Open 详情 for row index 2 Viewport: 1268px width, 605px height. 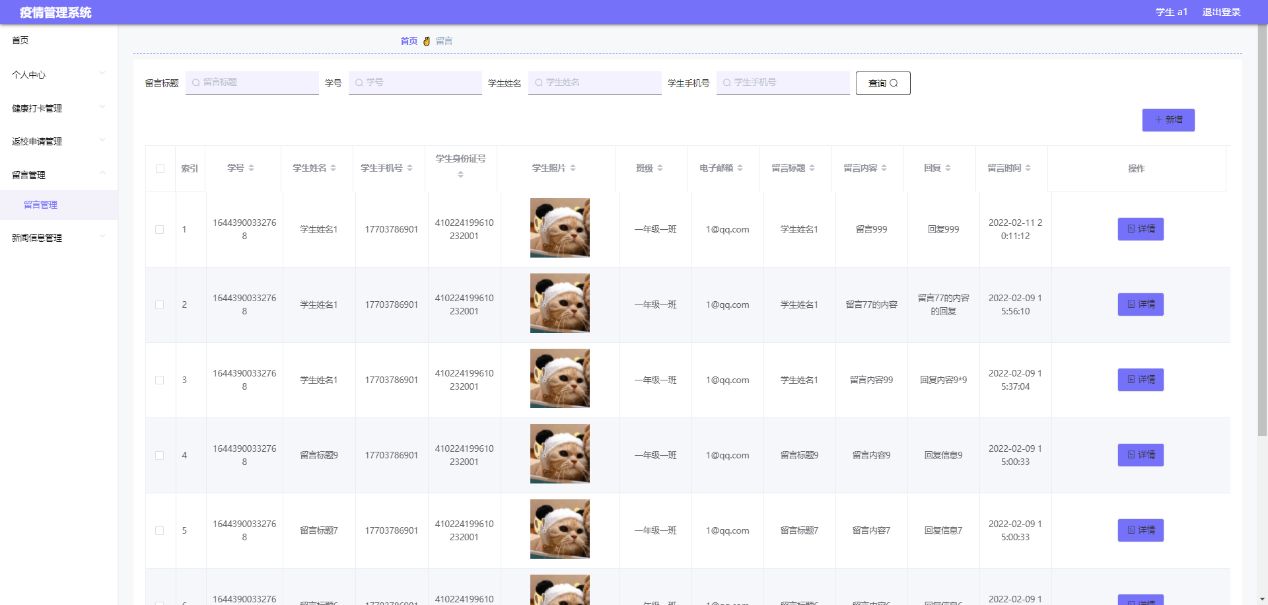pos(1140,304)
